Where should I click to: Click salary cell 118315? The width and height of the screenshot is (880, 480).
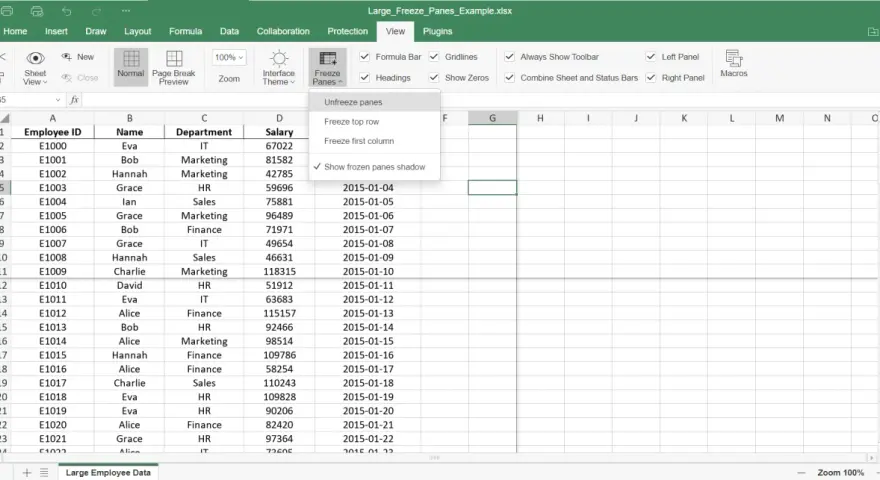click(279, 271)
